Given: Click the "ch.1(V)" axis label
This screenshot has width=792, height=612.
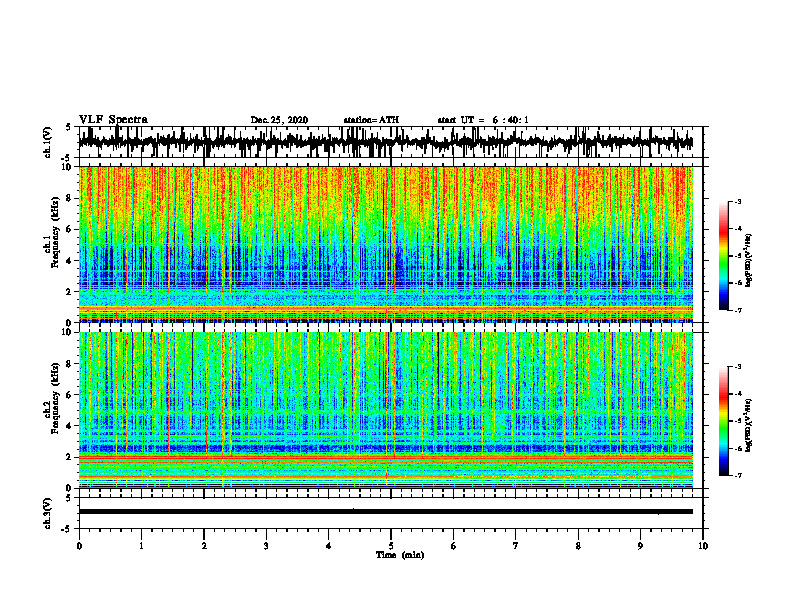Looking at the screenshot, I should pos(48,142).
